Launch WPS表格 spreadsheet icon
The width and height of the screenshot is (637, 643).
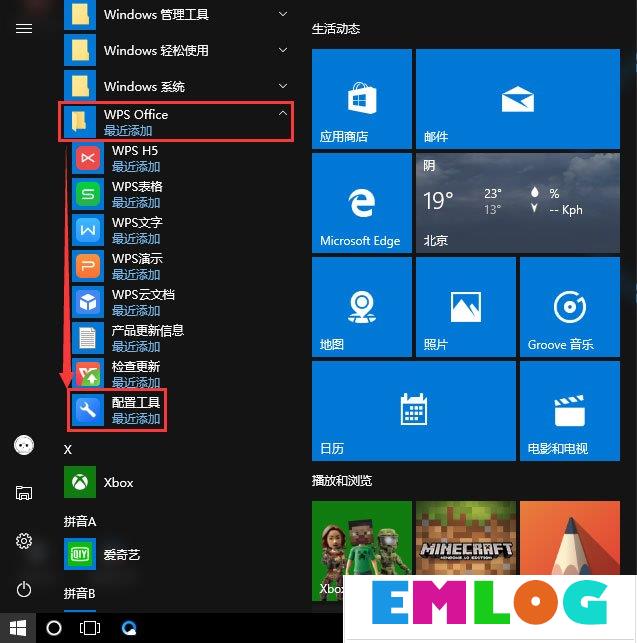[x=88, y=194]
